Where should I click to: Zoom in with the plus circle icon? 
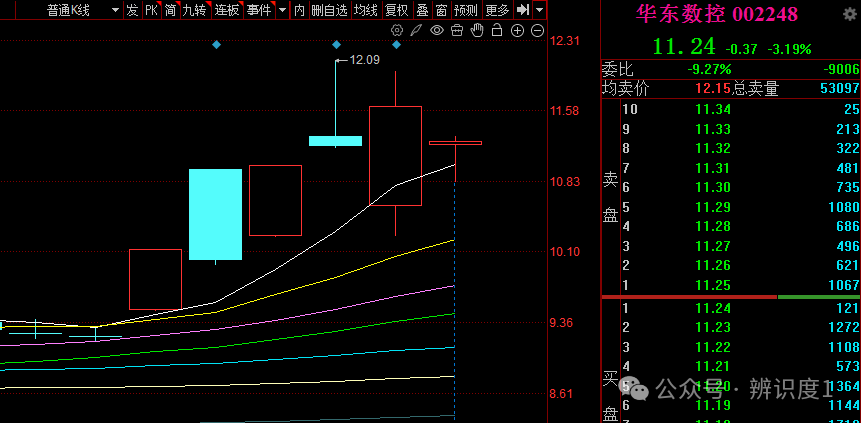pos(517,31)
